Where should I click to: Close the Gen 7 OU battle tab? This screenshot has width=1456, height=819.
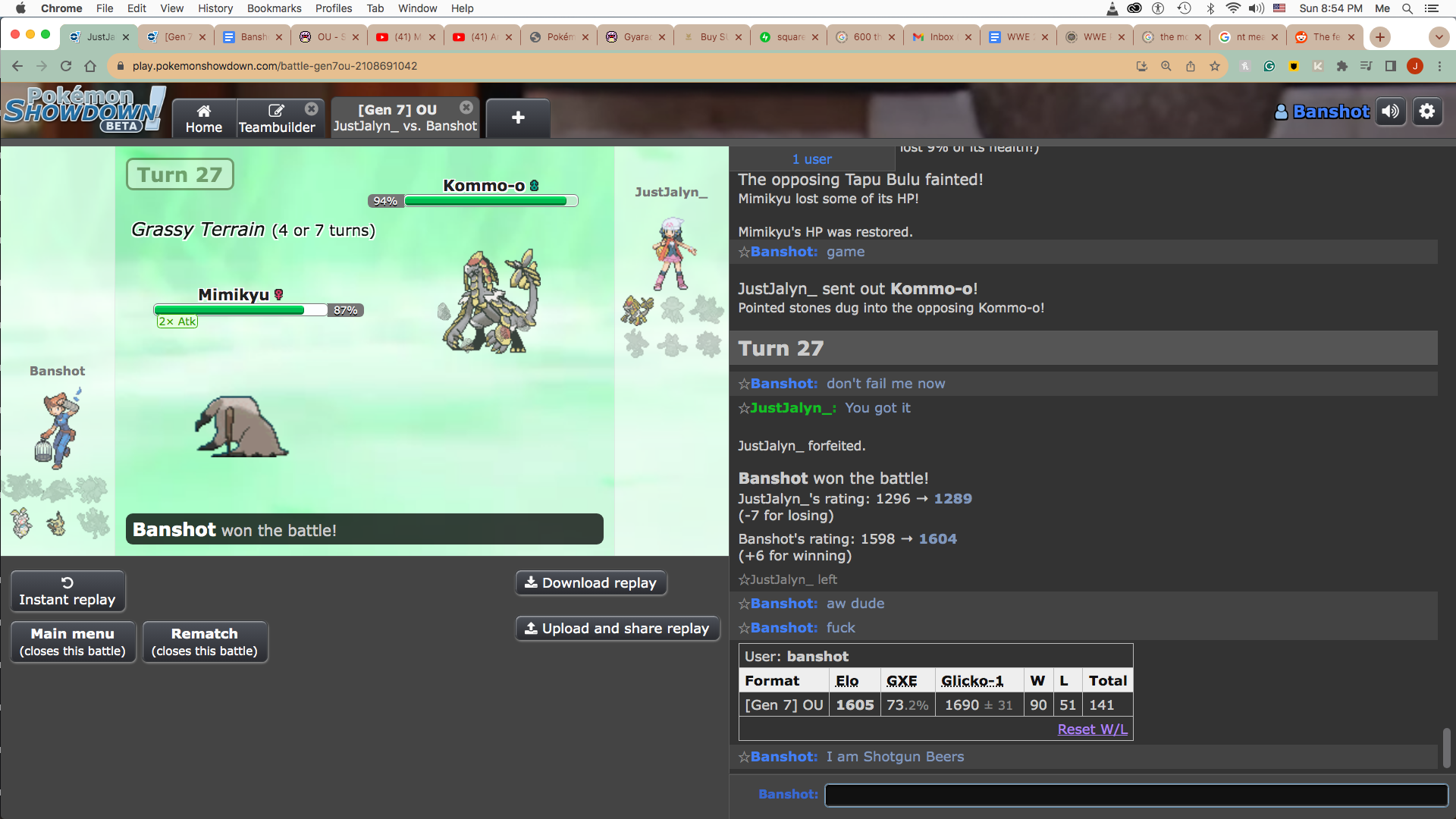pos(466,108)
